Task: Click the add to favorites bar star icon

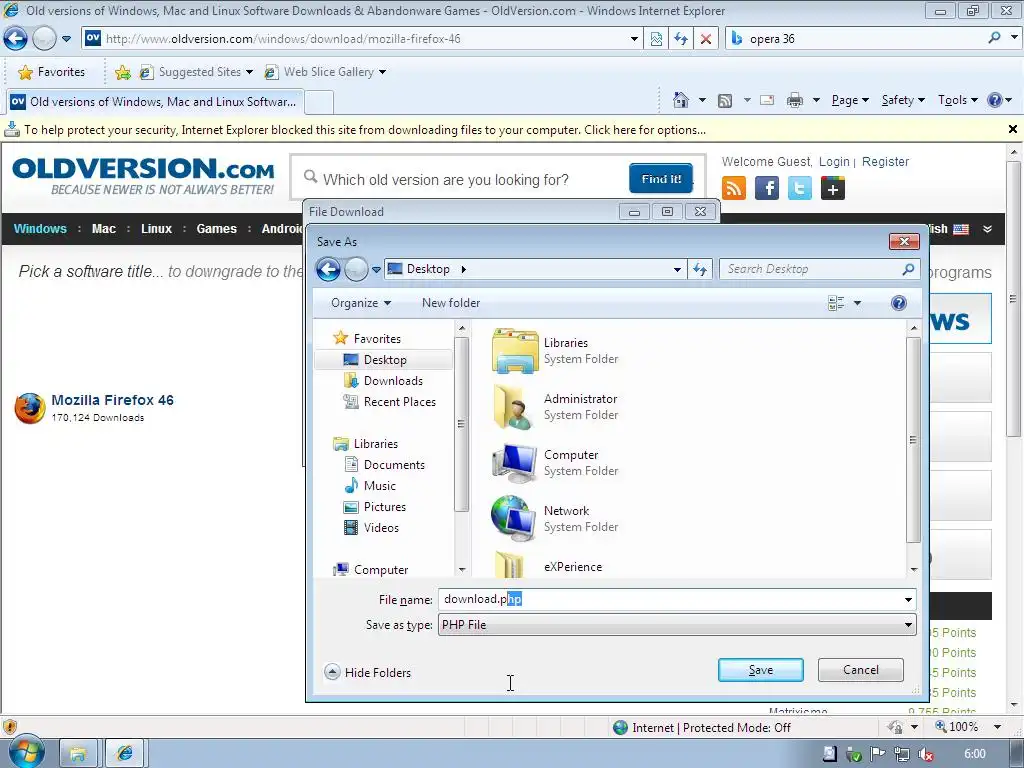Action: pos(122,72)
